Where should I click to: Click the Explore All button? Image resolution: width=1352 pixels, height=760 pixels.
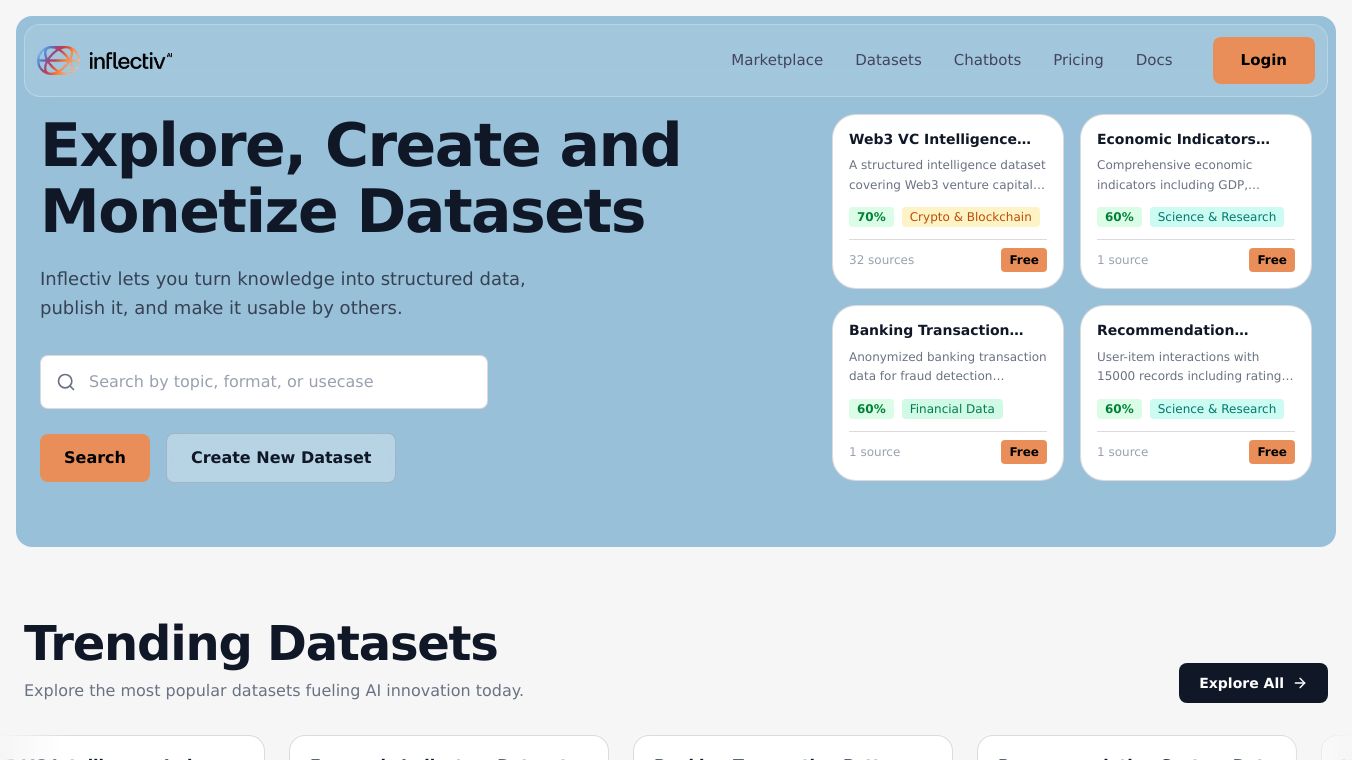point(1252,683)
